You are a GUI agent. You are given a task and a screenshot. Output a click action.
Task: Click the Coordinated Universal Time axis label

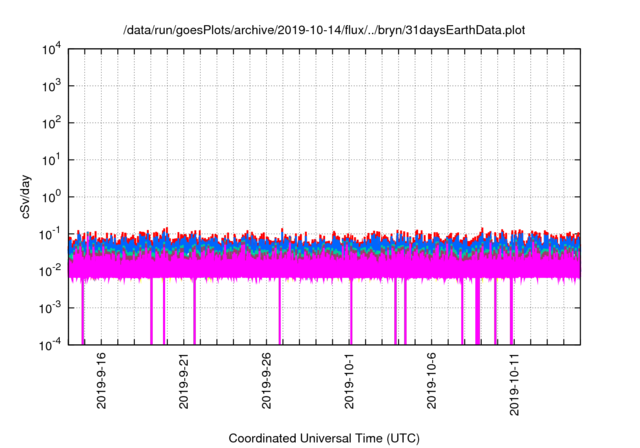(x=323, y=438)
